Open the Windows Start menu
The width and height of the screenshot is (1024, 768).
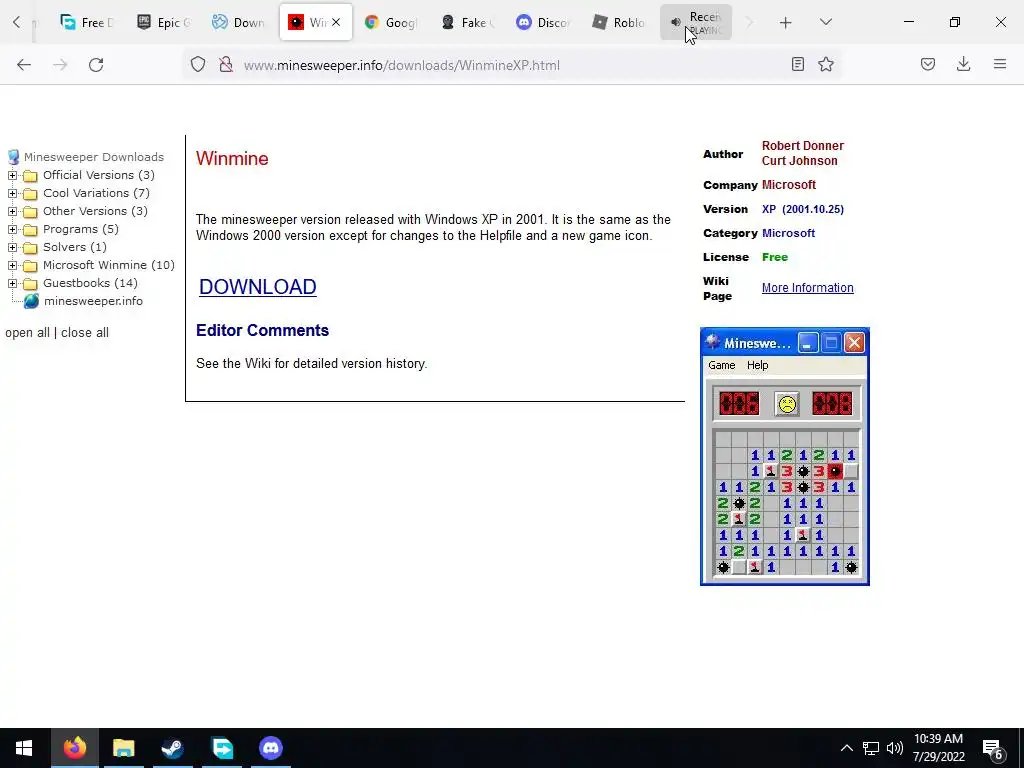[x=24, y=748]
